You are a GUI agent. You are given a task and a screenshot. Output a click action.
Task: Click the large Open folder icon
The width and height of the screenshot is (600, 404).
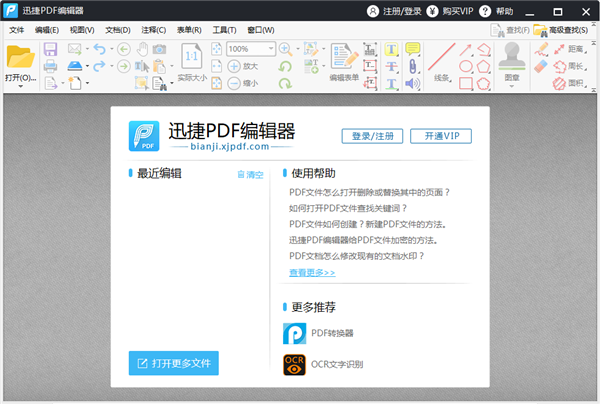click(x=21, y=57)
